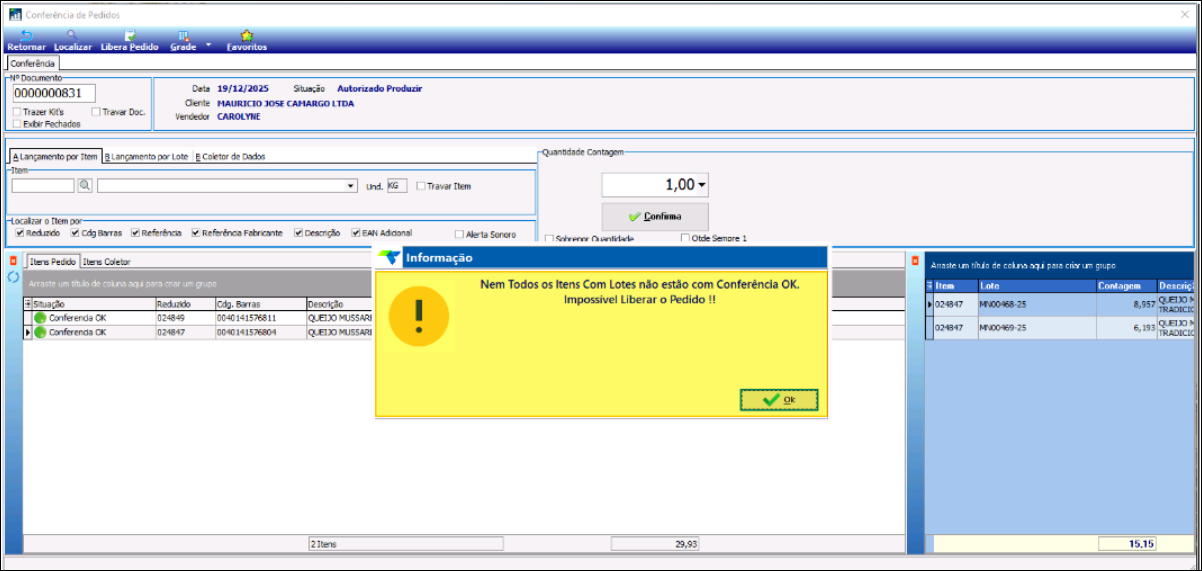
Task: Click the Grade toolbar icon
Action: tap(183, 36)
